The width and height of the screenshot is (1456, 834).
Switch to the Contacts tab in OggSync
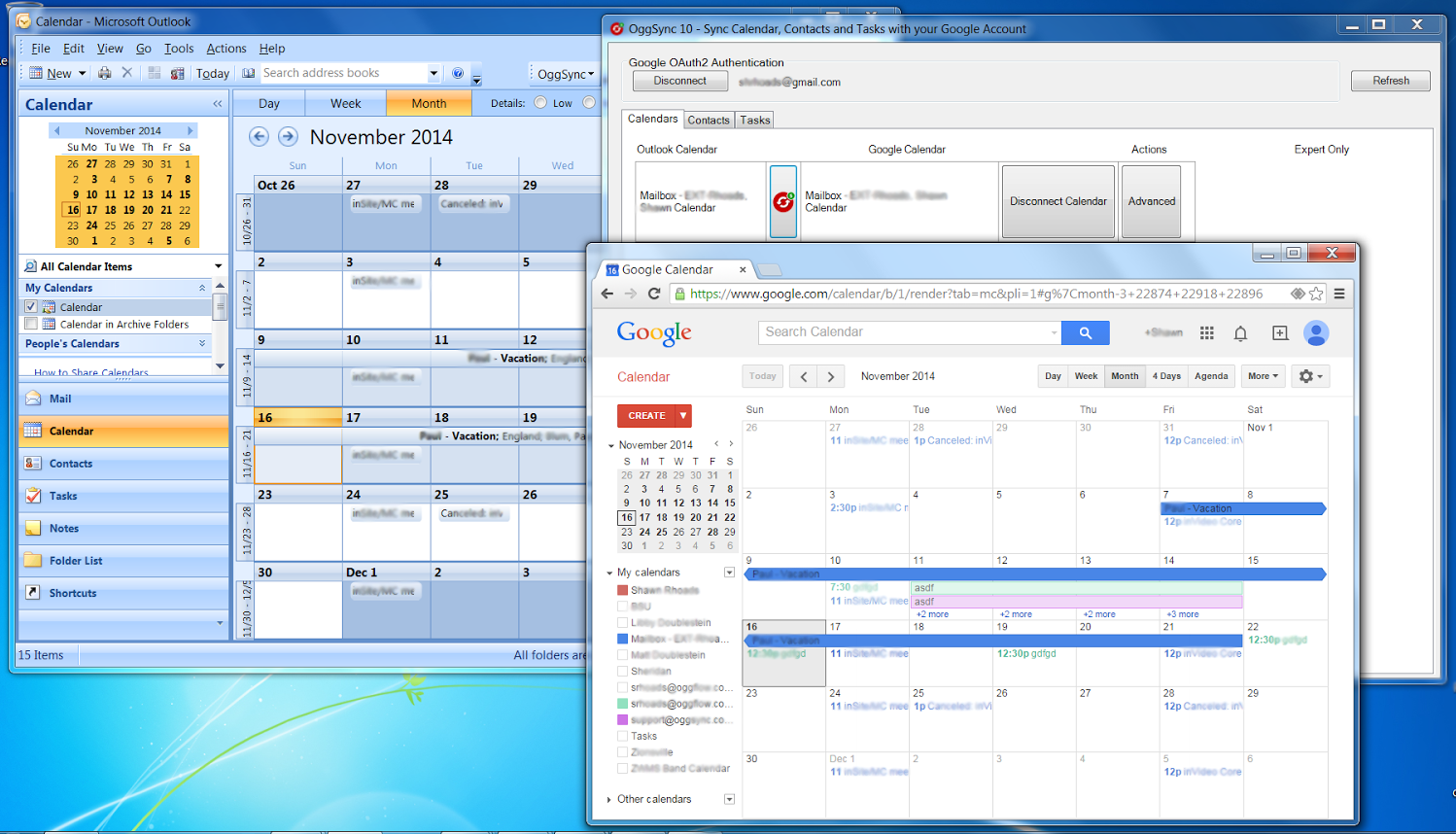tap(709, 121)
